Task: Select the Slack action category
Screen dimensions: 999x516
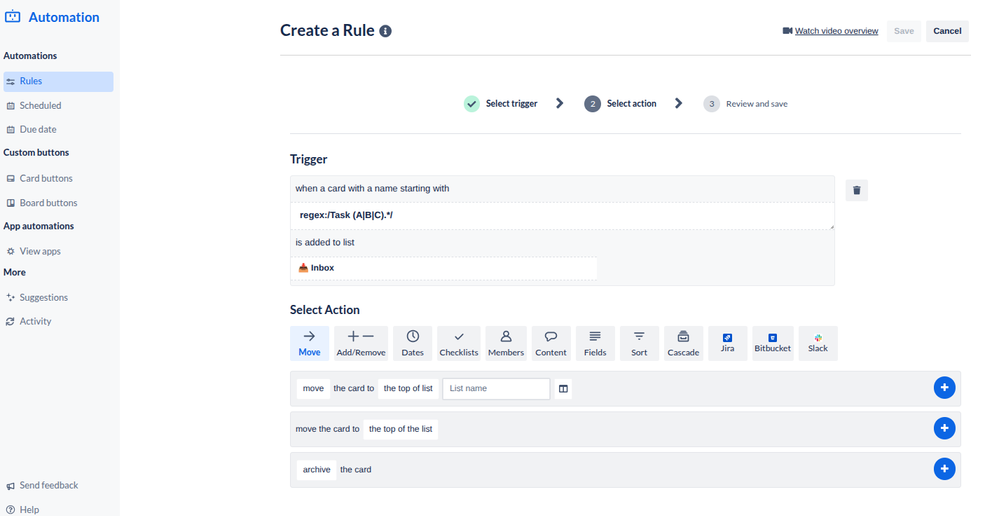Action: [818, 343]
